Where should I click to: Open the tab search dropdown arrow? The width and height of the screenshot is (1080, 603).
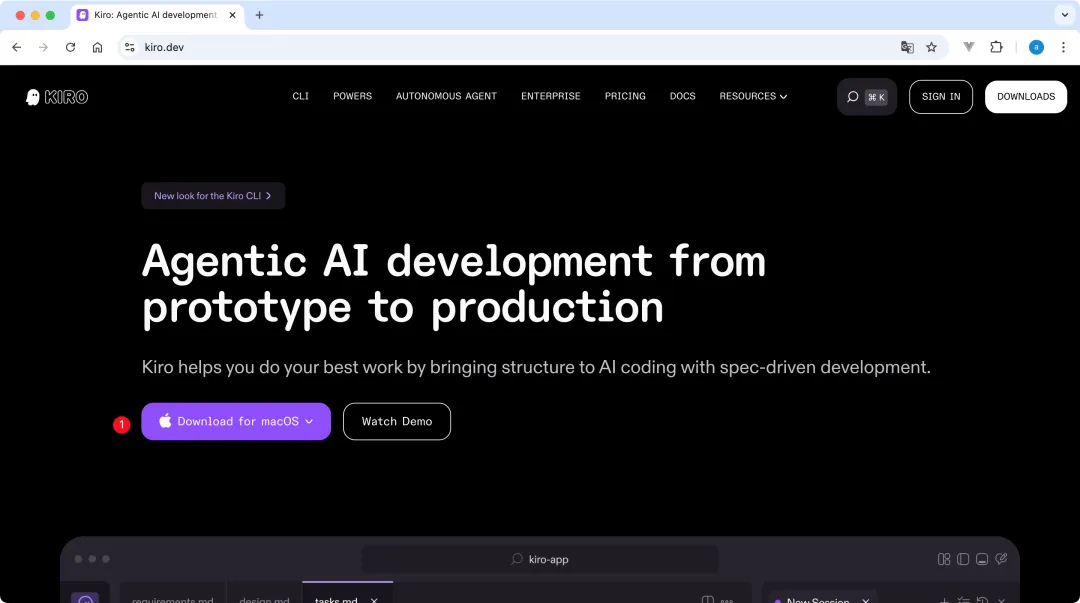(1064, 14)
